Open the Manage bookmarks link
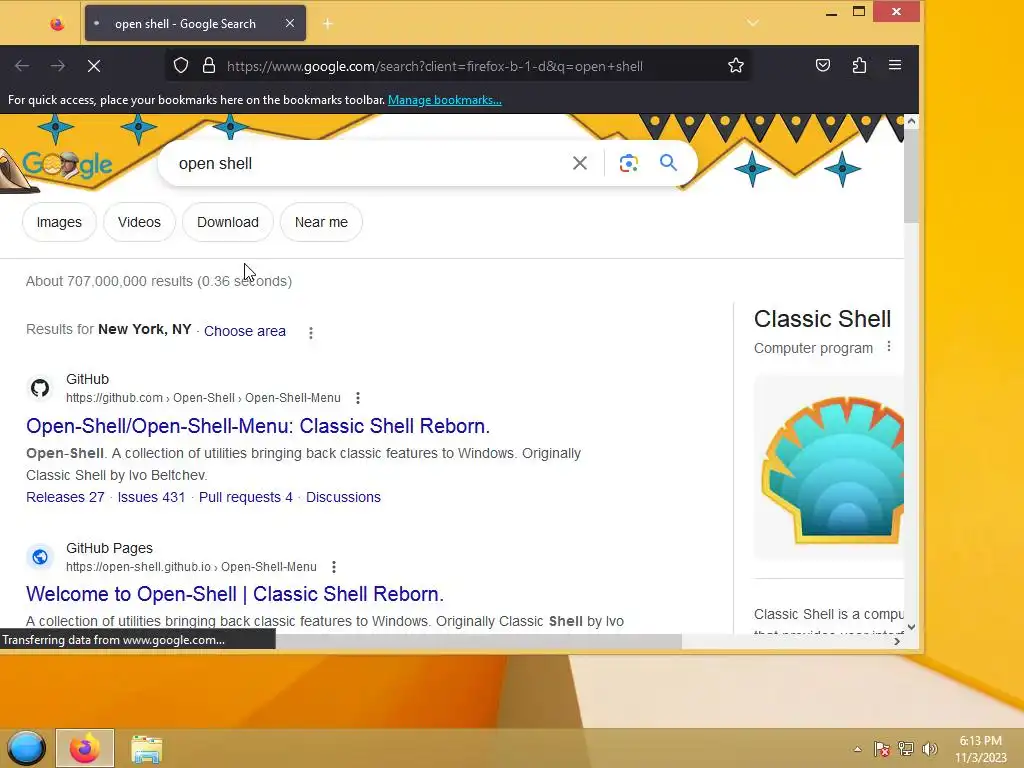 tap(445, 100)
